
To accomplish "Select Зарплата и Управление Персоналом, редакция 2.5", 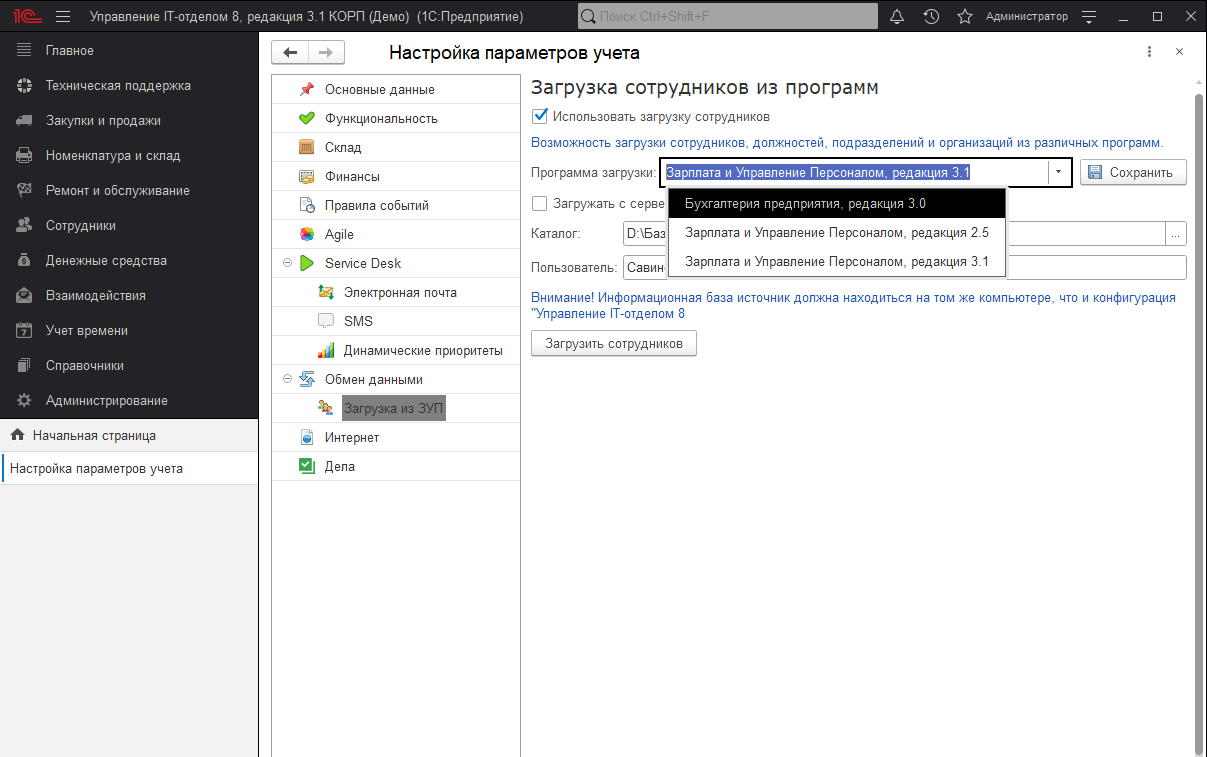I will [836, 232].
